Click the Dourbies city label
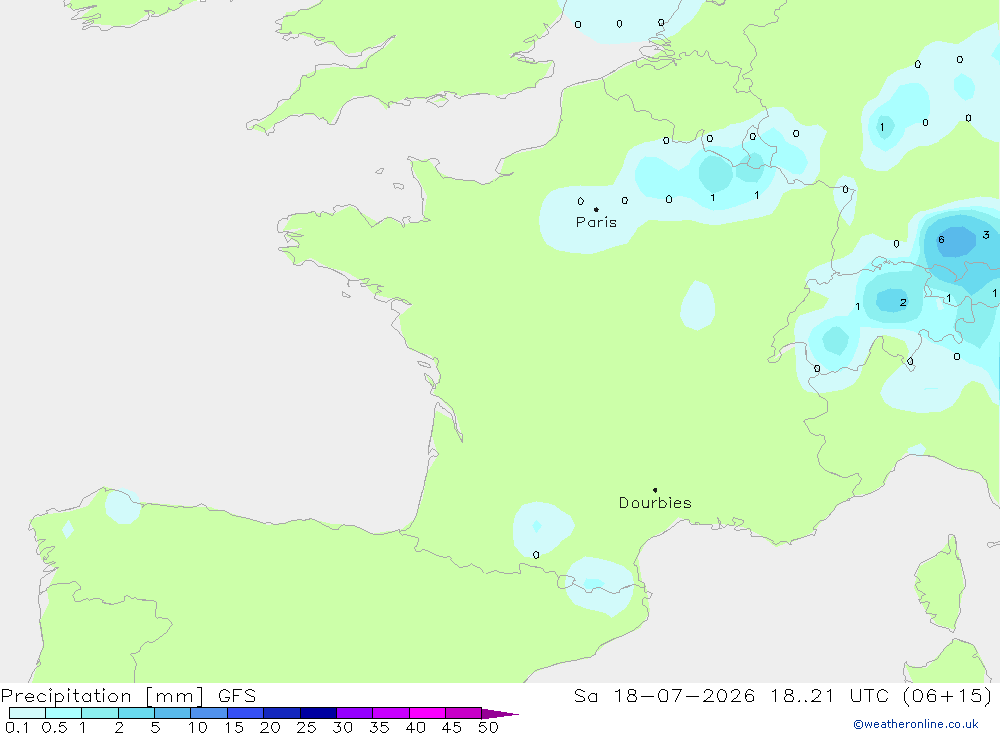This screenshot has width=1000, height=733. point(655,503)
